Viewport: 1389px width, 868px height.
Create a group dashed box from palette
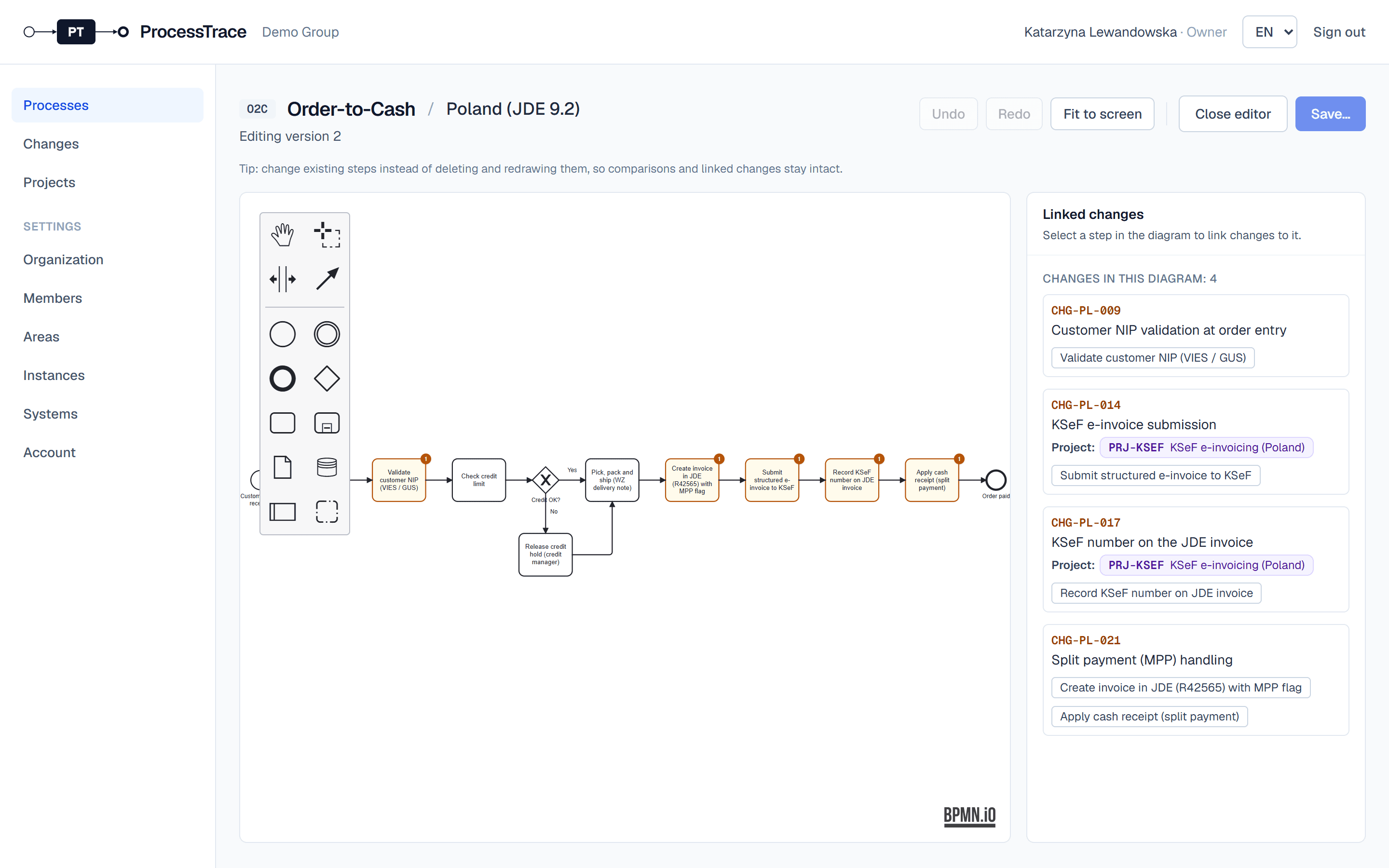click(327, 512)
